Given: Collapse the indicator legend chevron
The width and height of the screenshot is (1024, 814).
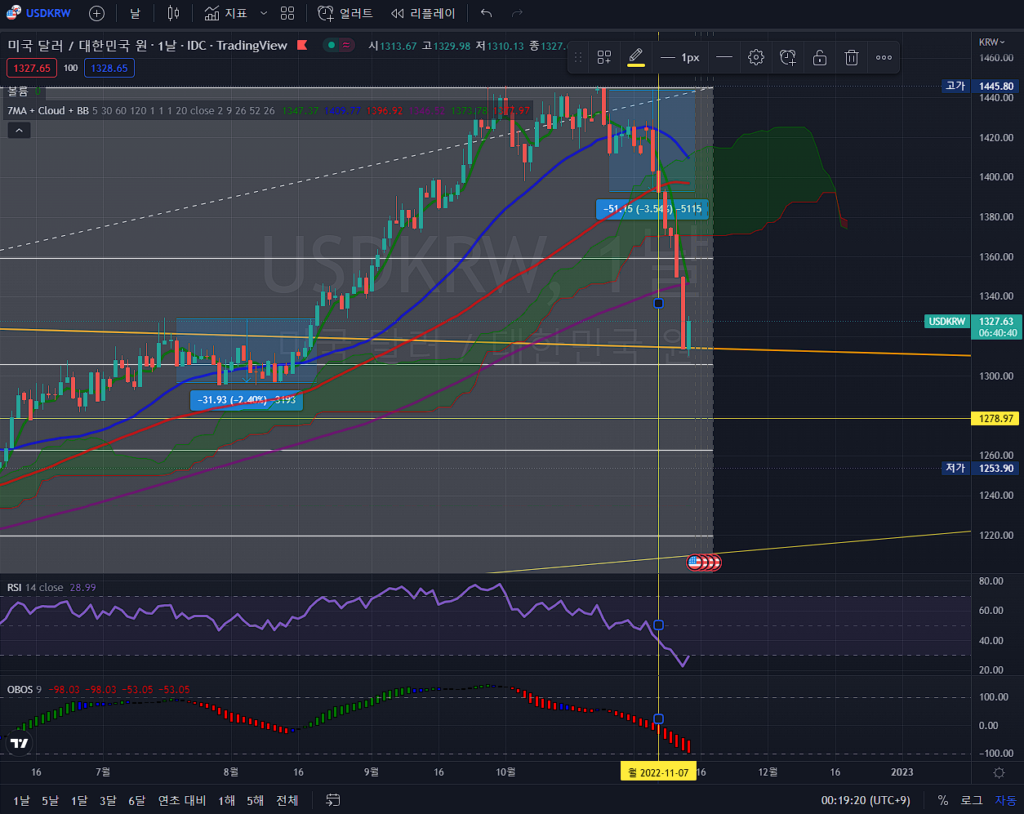Looking at the screenshot, I should (x=20, y=130).
